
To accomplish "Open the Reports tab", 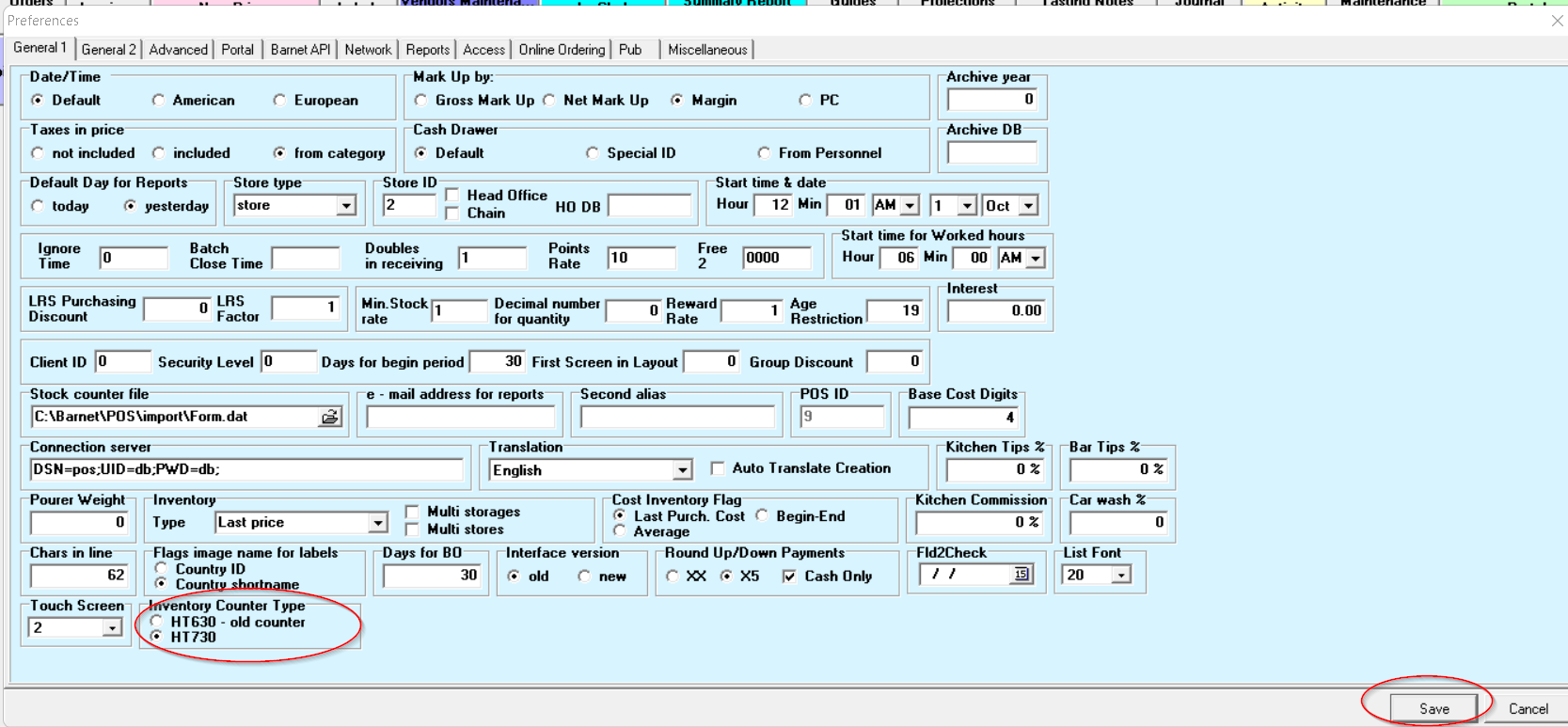I will click(428, 50).
